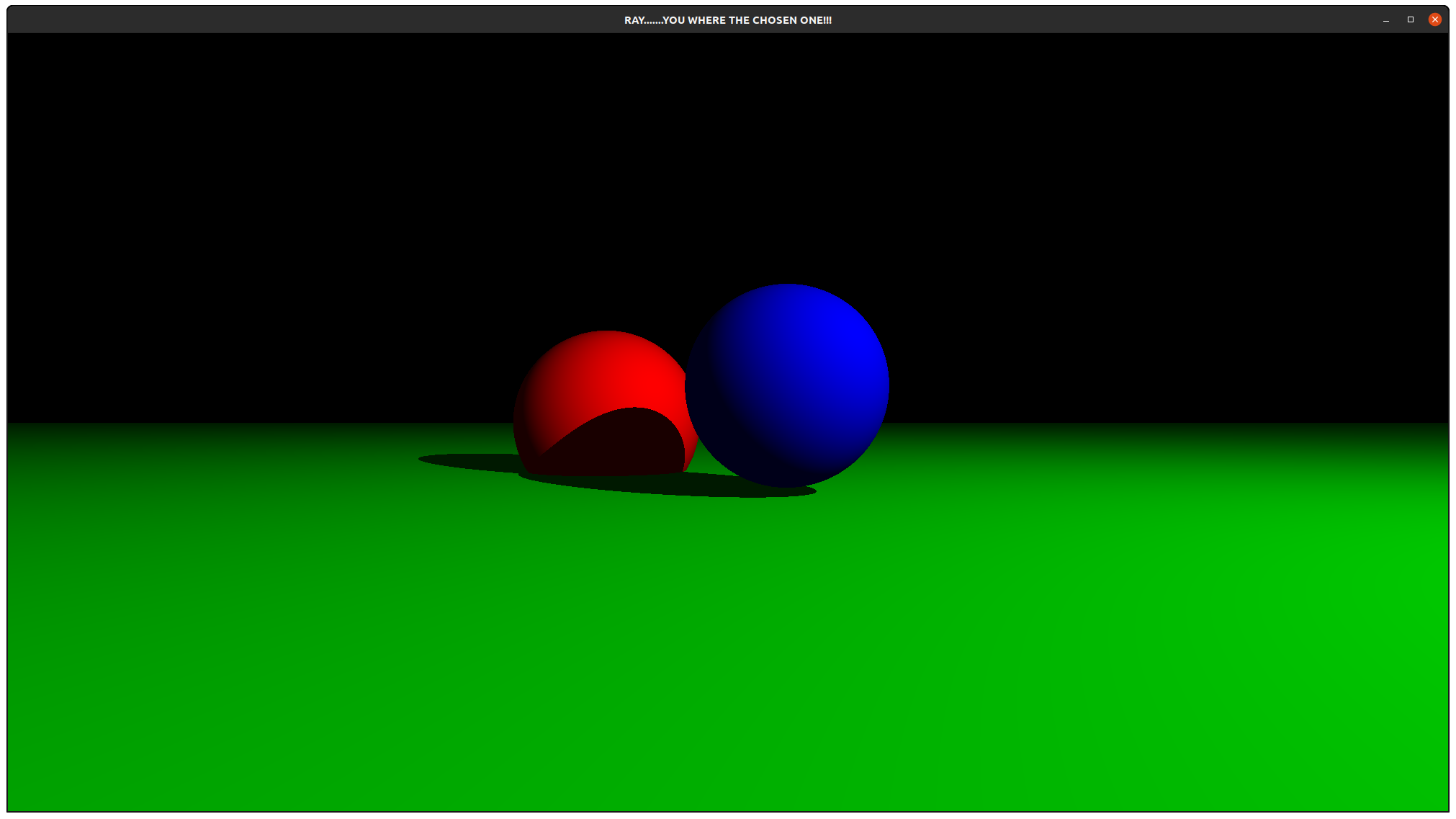Click the window title 'RAY.......YOU WHERE THE CHOSEN ONE!!!'
Image resolution: width=1456 pixels, height=819 pixels.
(x=728, y=20)
